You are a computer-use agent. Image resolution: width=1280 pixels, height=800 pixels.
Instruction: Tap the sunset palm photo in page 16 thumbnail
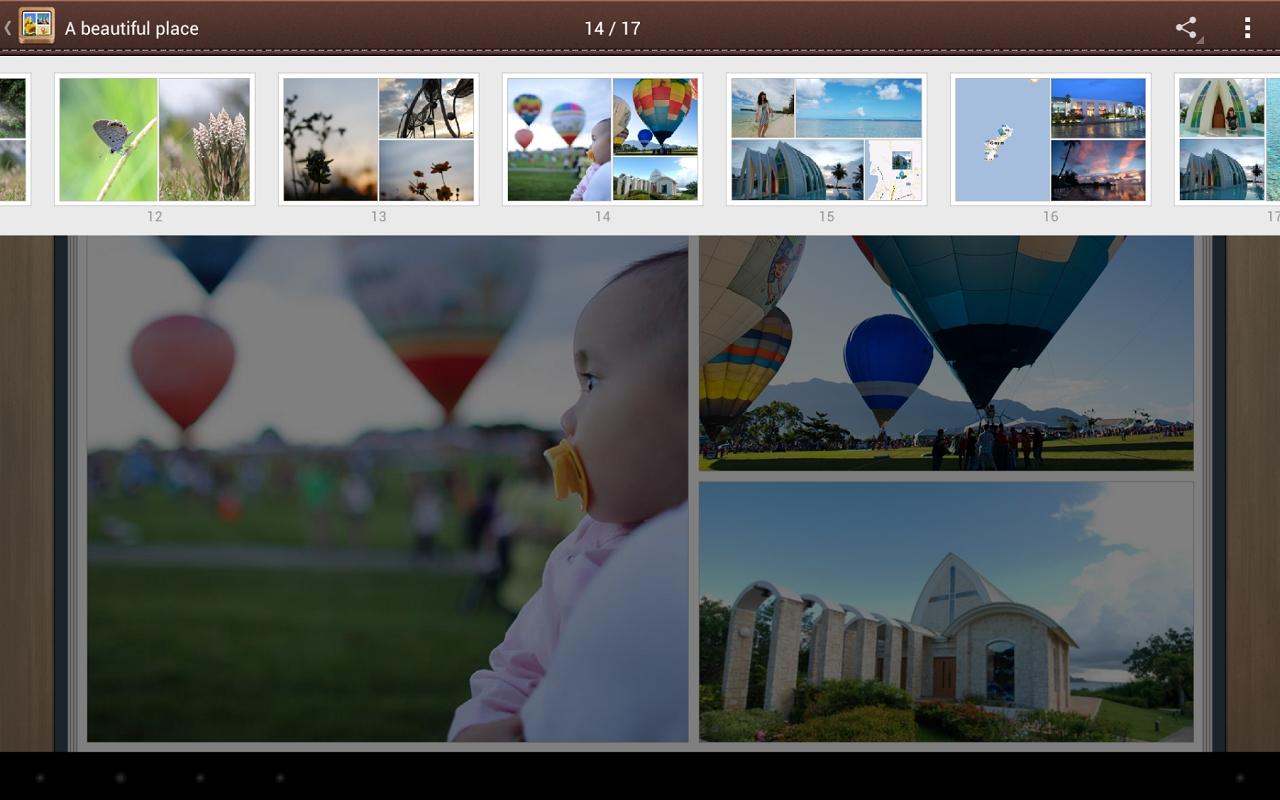(1098, 170)
